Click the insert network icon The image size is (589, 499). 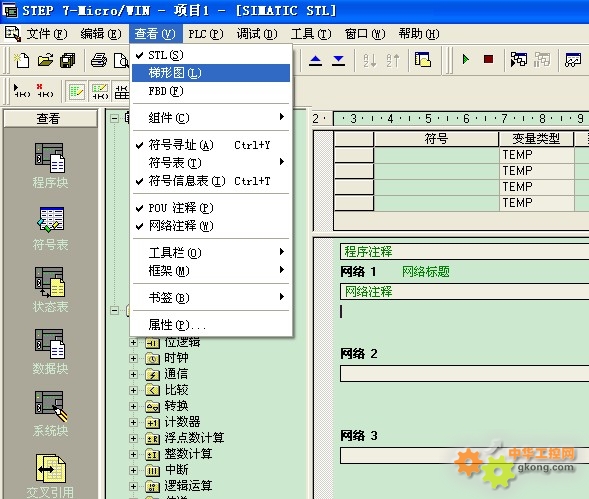click(x=22, y=91)
